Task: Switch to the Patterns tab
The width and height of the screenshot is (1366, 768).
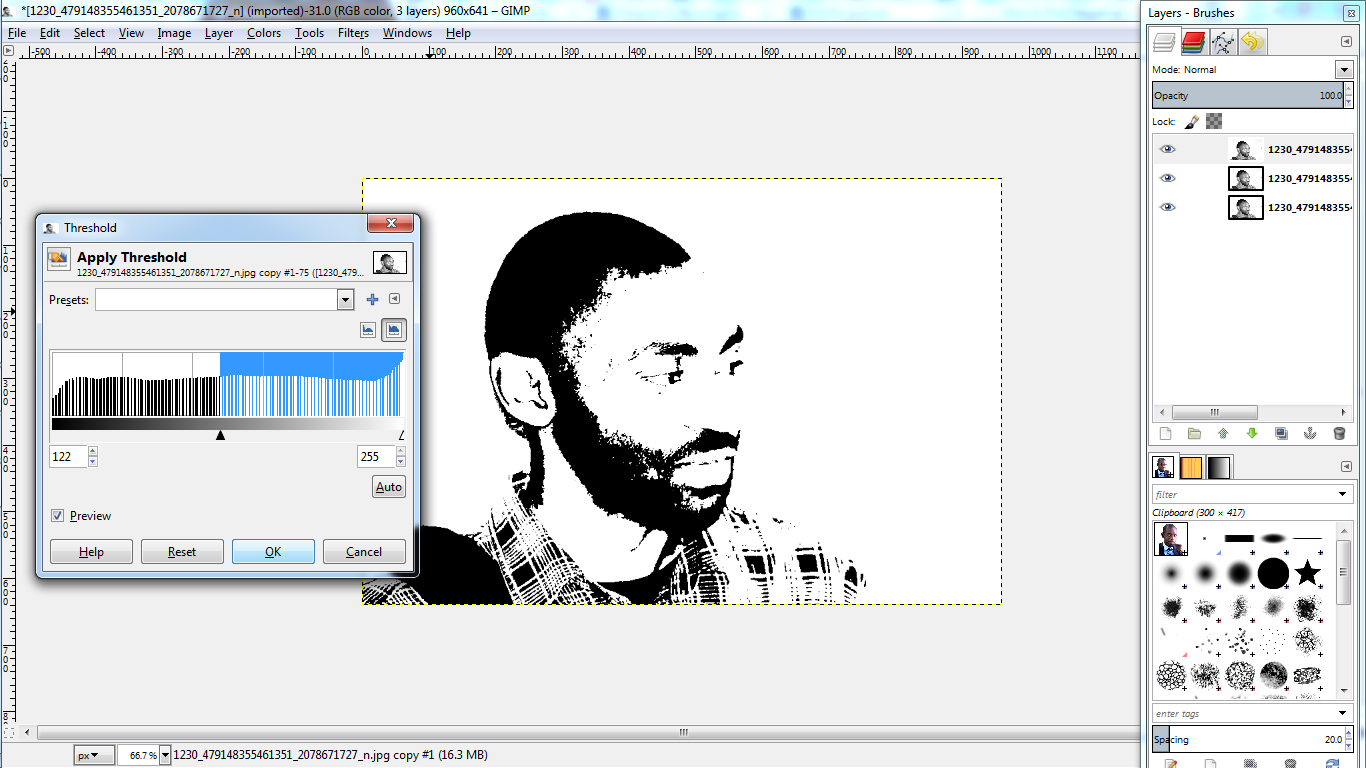Action: [x=1191, y=467]
